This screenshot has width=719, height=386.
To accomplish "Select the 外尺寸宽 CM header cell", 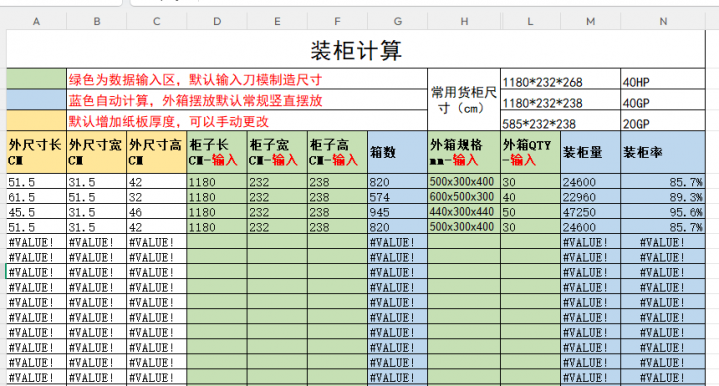I will coord(97,152).
